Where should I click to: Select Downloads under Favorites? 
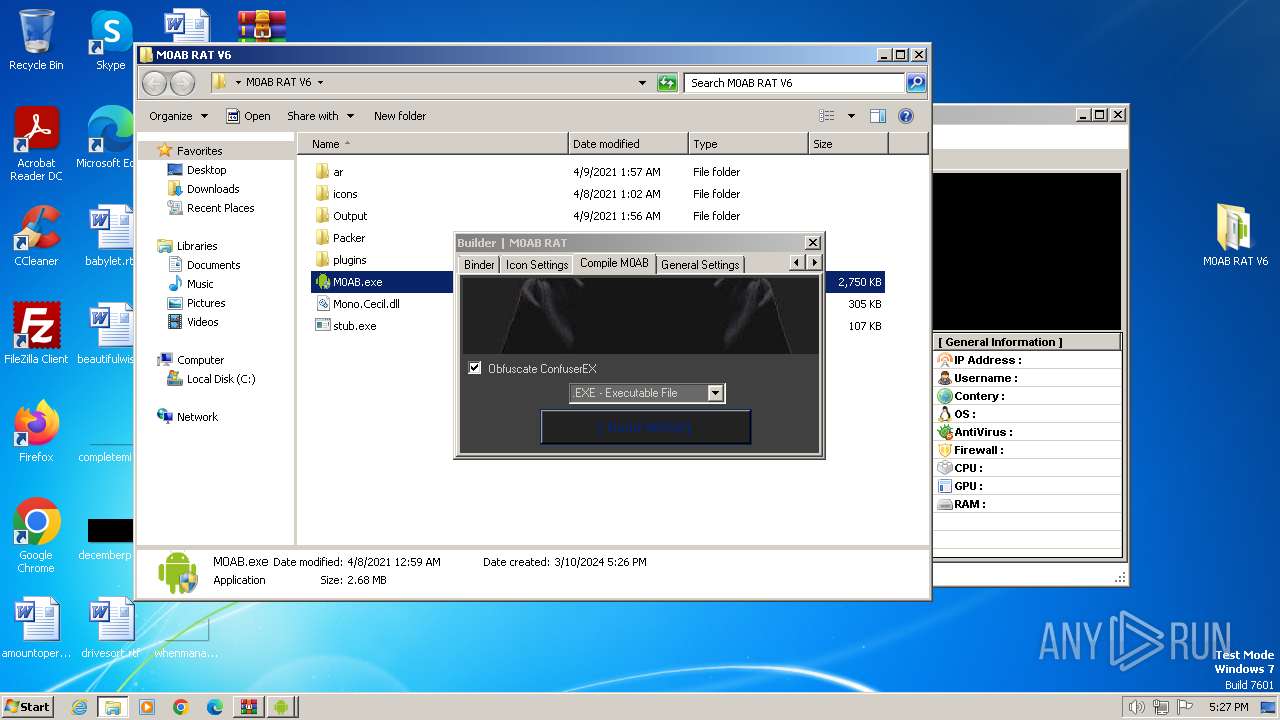[x=213, y=189]
